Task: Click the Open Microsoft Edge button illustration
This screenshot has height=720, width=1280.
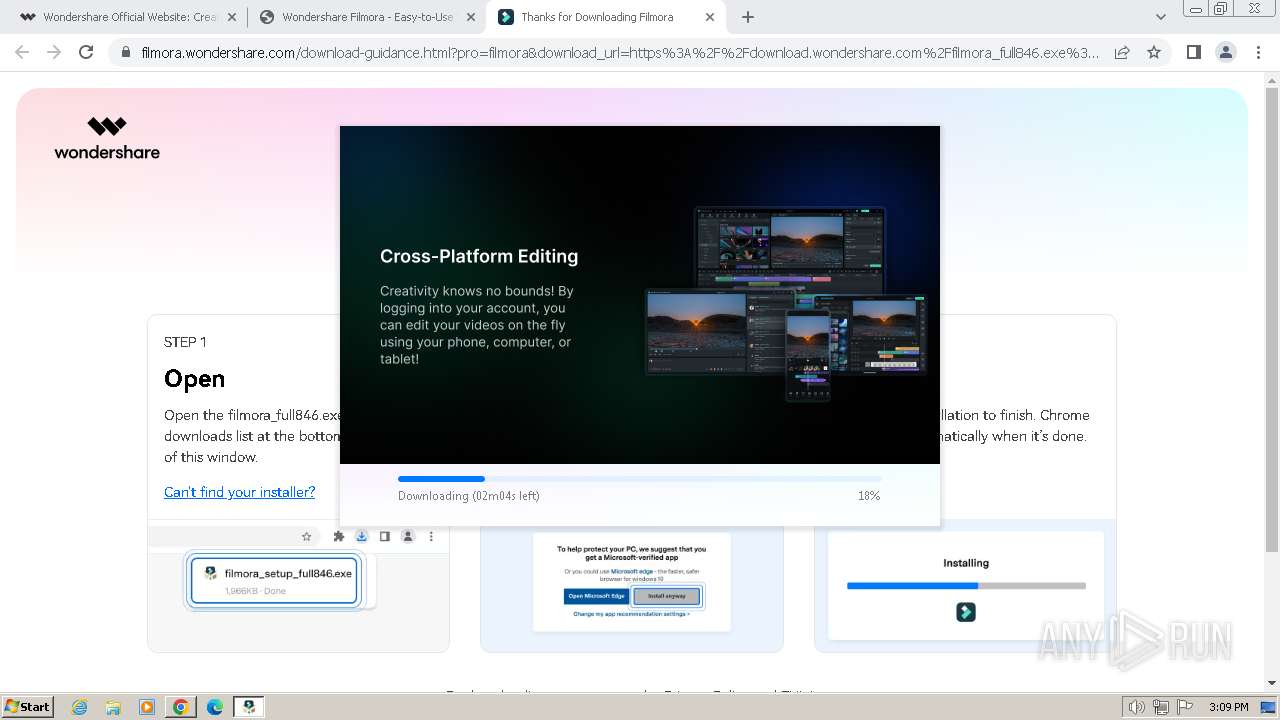Action: 597,596
